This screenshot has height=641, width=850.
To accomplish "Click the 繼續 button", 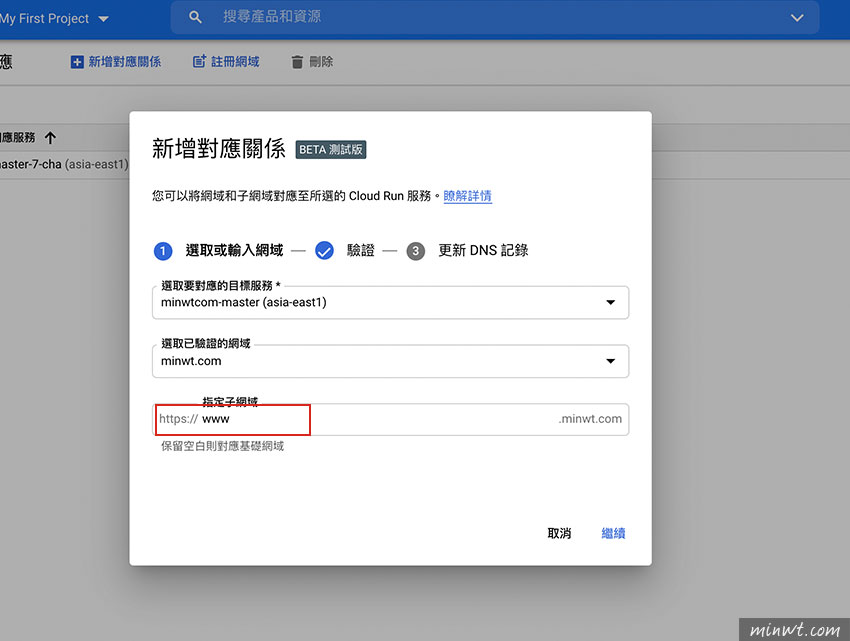I will pos(613,534).
